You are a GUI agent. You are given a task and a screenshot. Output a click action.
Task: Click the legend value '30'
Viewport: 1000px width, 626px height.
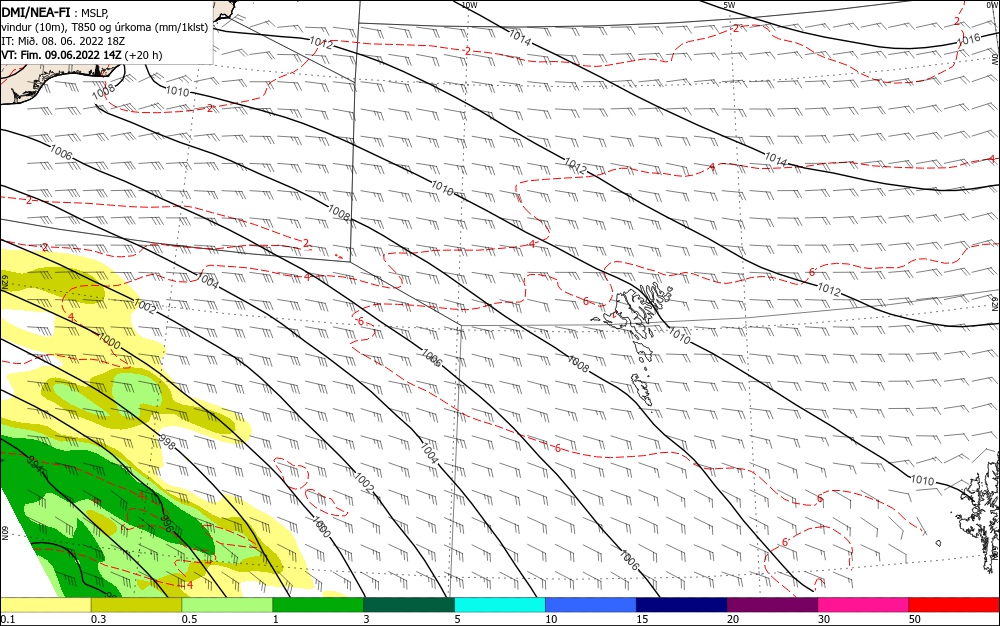coord(824,619)
